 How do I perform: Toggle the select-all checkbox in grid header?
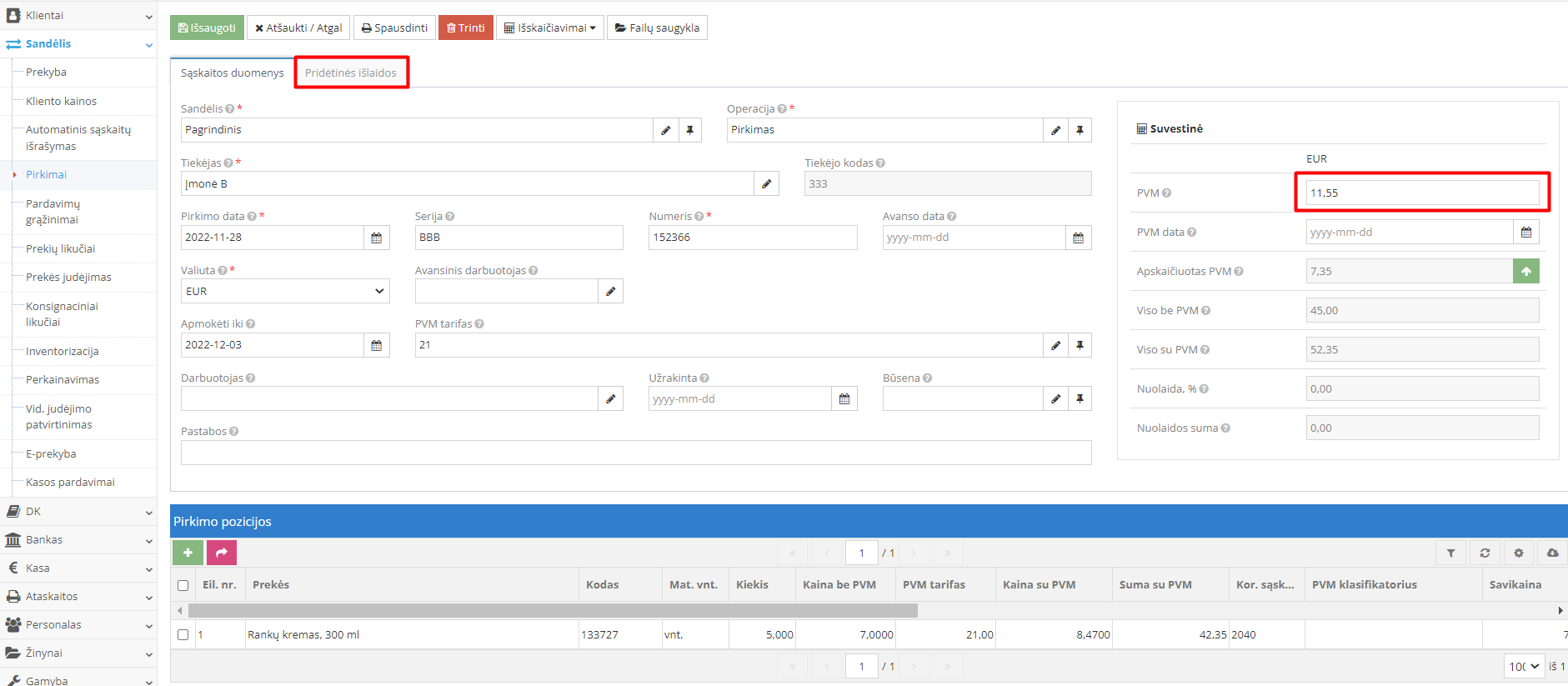[x=183, y=585]
